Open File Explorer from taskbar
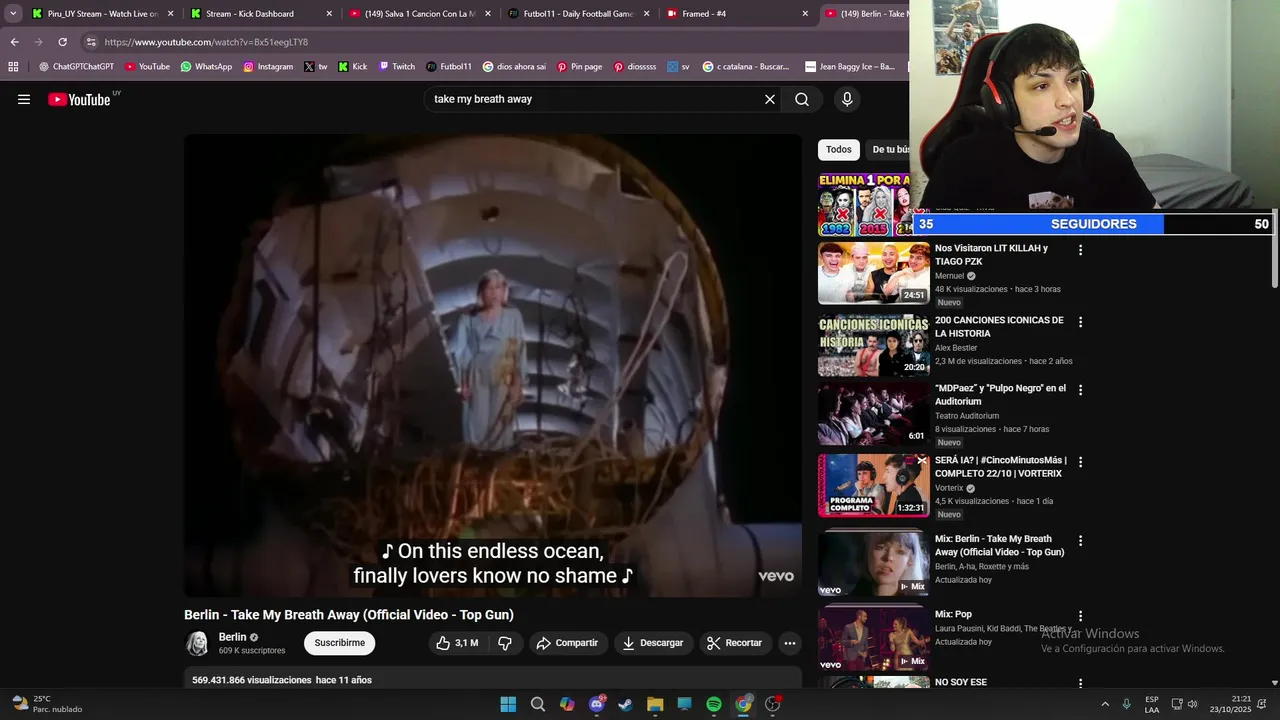The image size is (1280, 720). (x=655, y=704)
